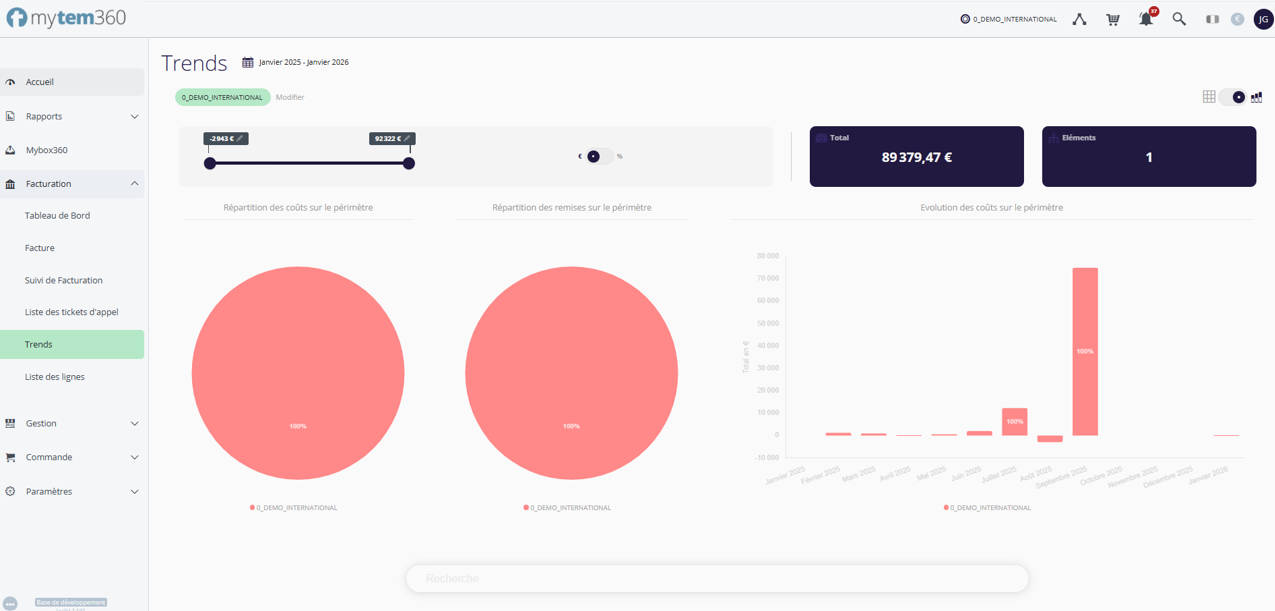Edit the minimum -2943 € value pencil

click(x=240, y=139)
